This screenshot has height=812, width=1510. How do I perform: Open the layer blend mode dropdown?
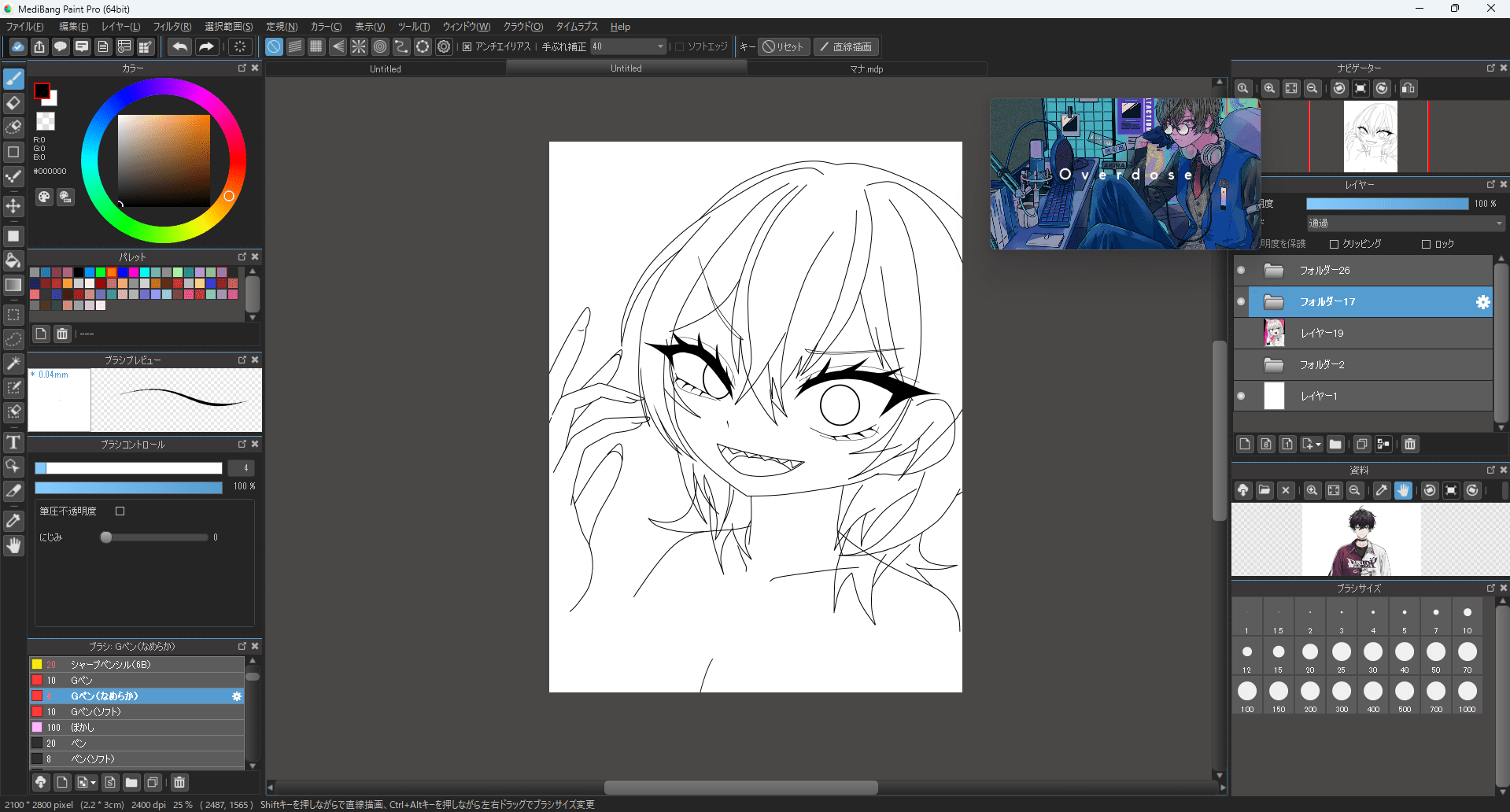[x=1405, y=223]
